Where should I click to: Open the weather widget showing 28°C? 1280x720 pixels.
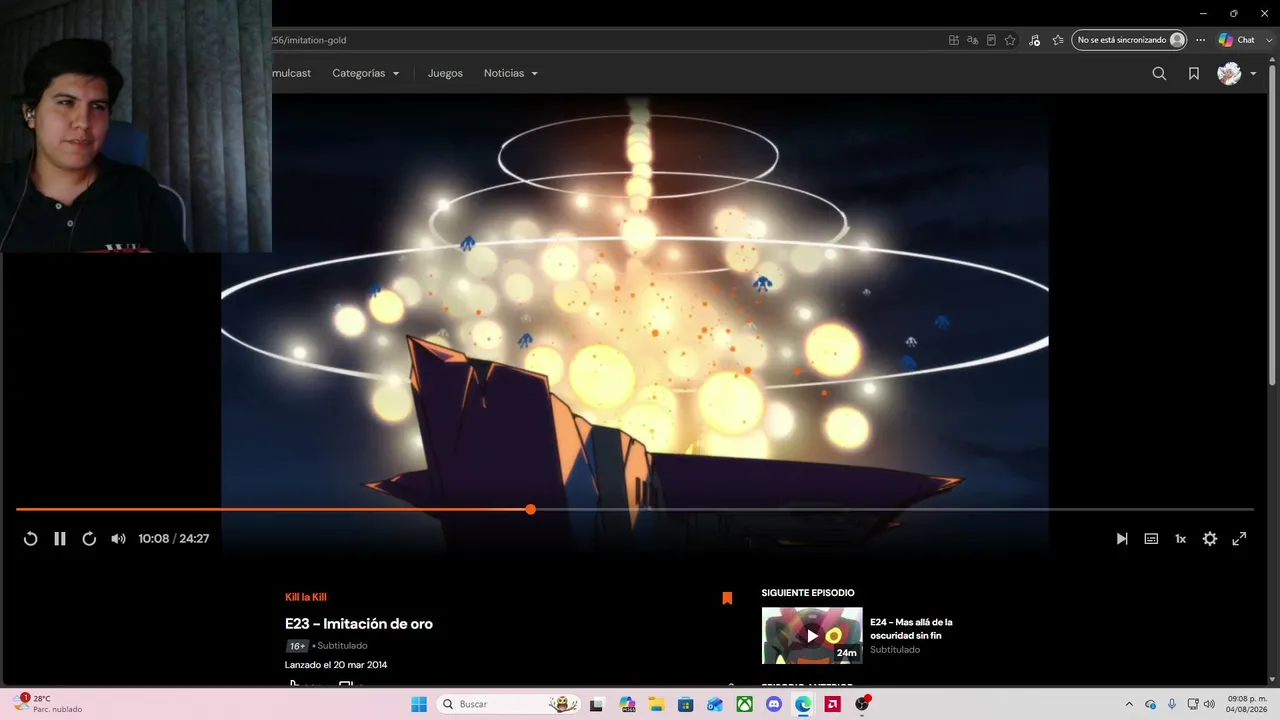coord(48,704)
